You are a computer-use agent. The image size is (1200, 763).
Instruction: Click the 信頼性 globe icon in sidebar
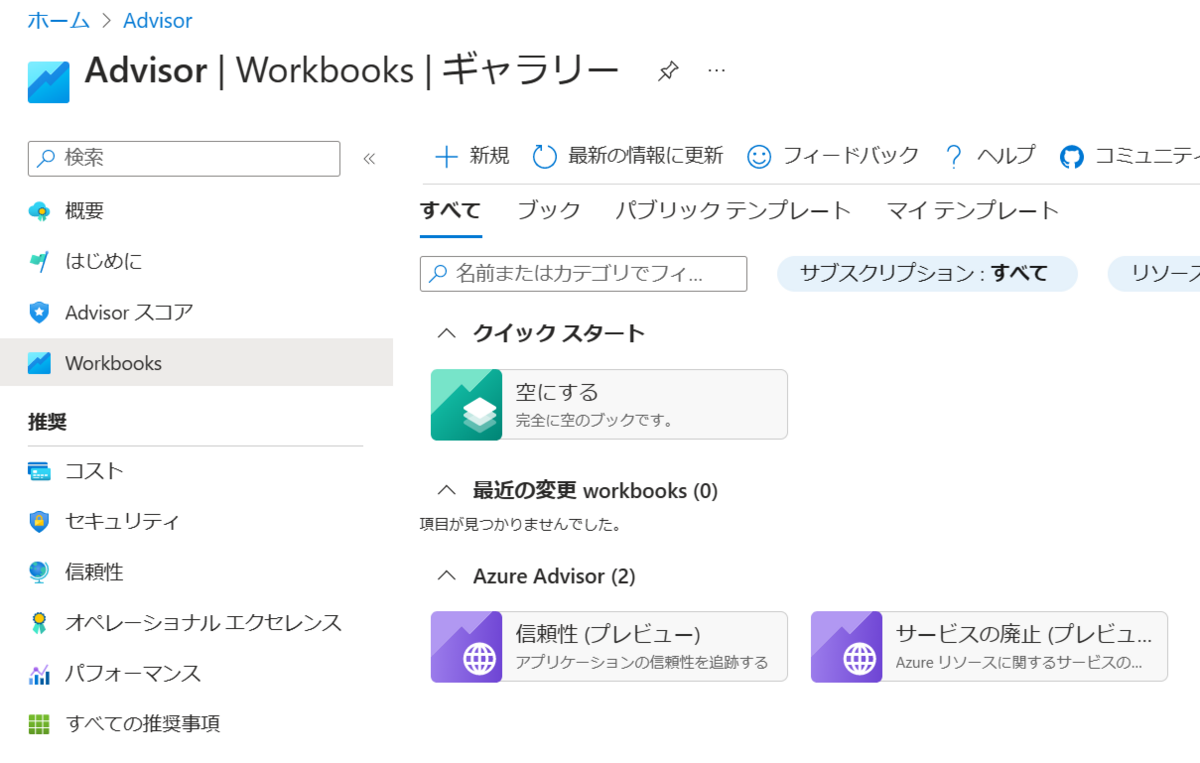click(39, 572)
